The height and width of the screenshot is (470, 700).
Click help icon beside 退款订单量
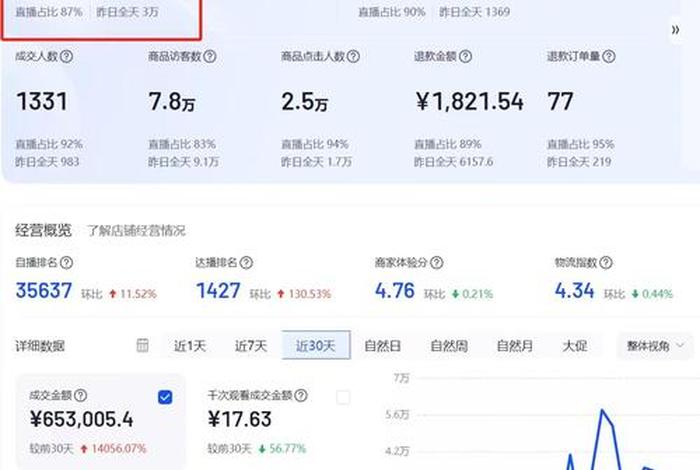(x=608, y=56)
